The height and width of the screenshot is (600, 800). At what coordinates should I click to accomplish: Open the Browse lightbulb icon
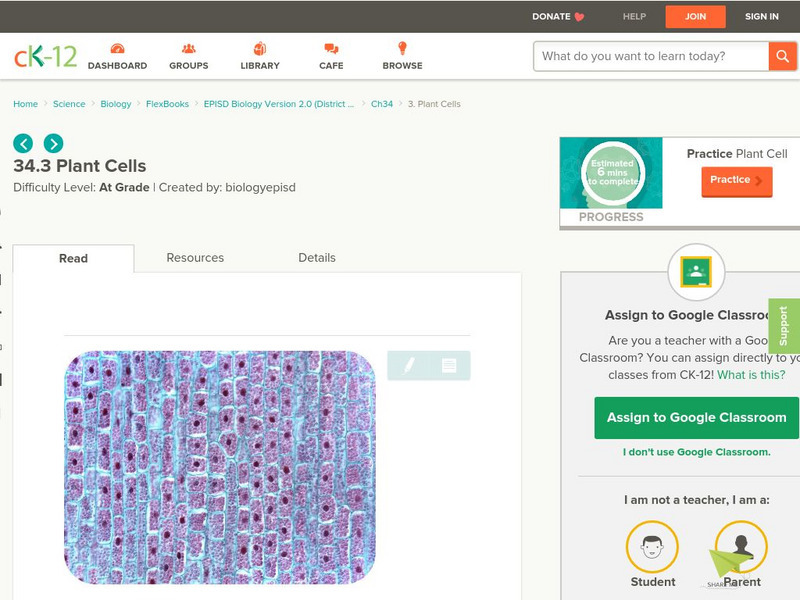(x=402, y=50)
